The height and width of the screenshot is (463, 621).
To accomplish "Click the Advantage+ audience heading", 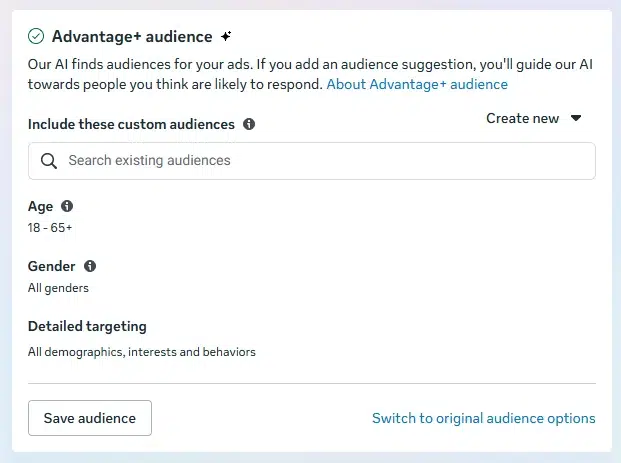I will 132,36.
